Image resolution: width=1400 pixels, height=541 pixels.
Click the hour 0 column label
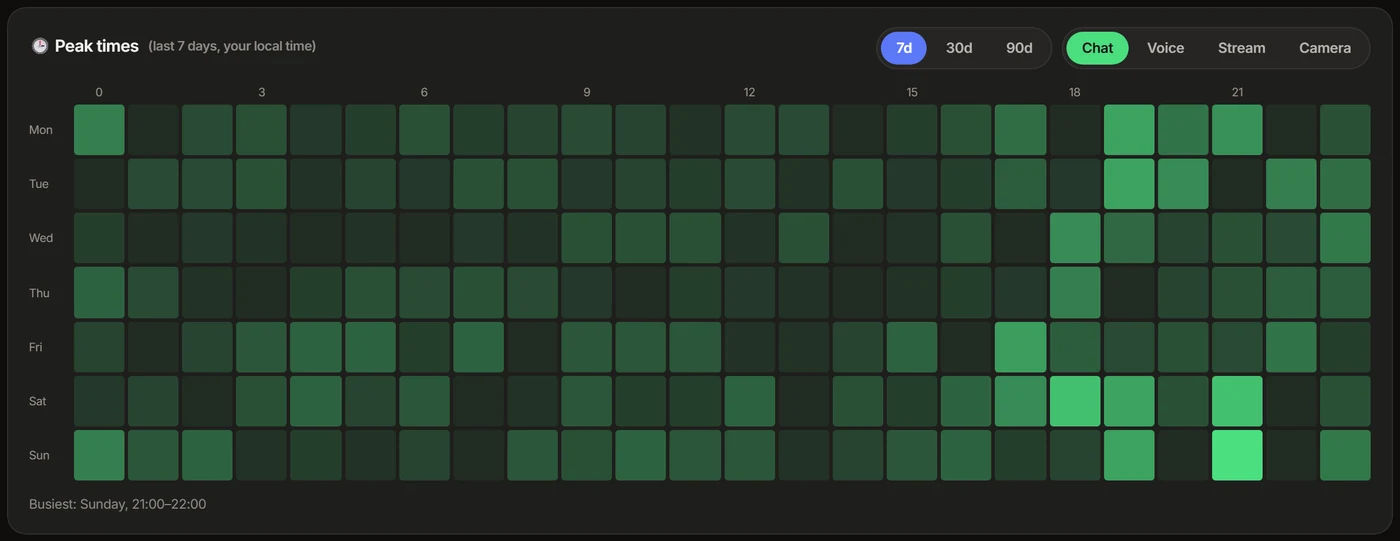click(x=99, y=92)
